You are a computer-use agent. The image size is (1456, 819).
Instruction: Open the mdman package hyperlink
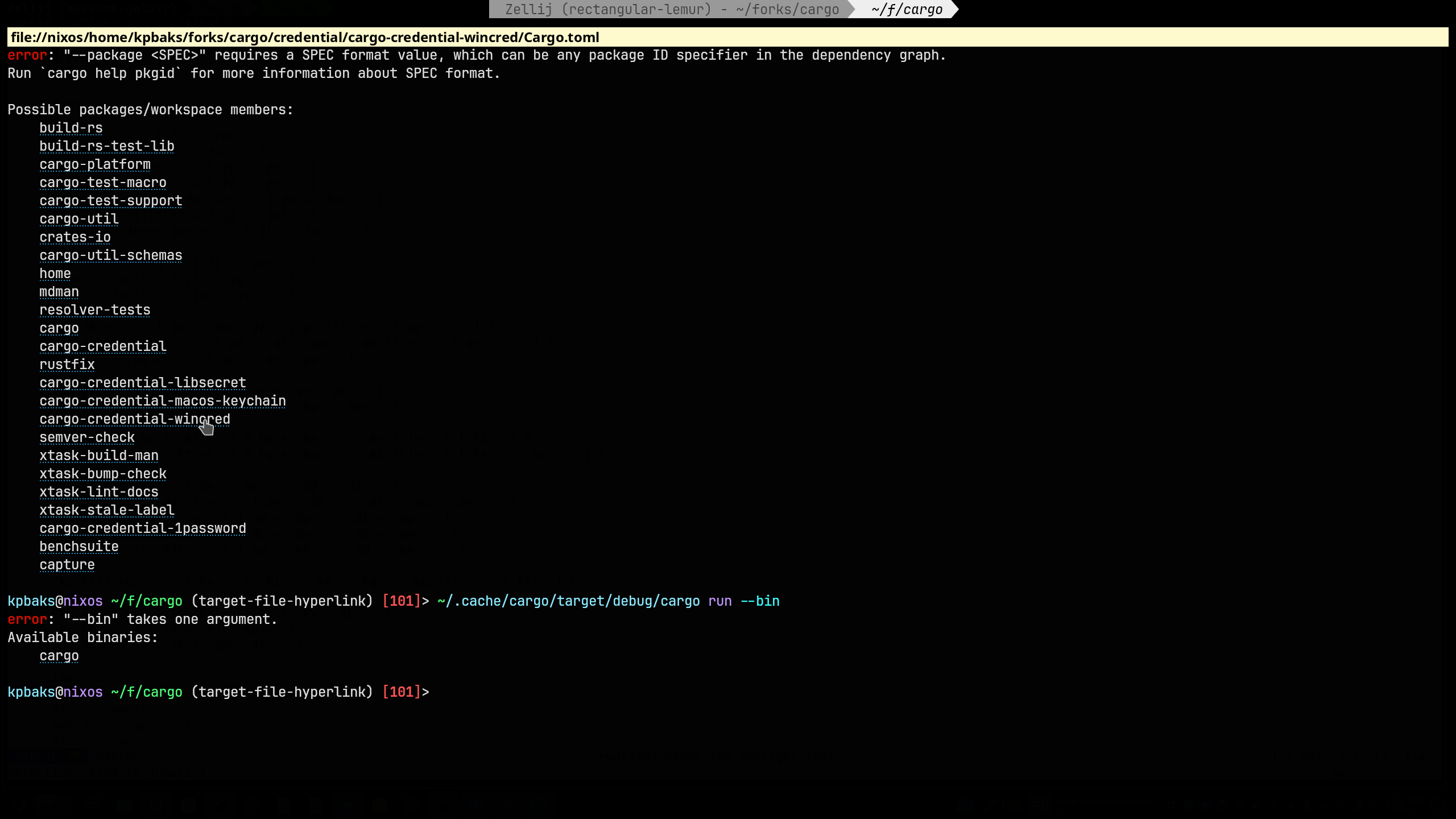tap(59, 292)
